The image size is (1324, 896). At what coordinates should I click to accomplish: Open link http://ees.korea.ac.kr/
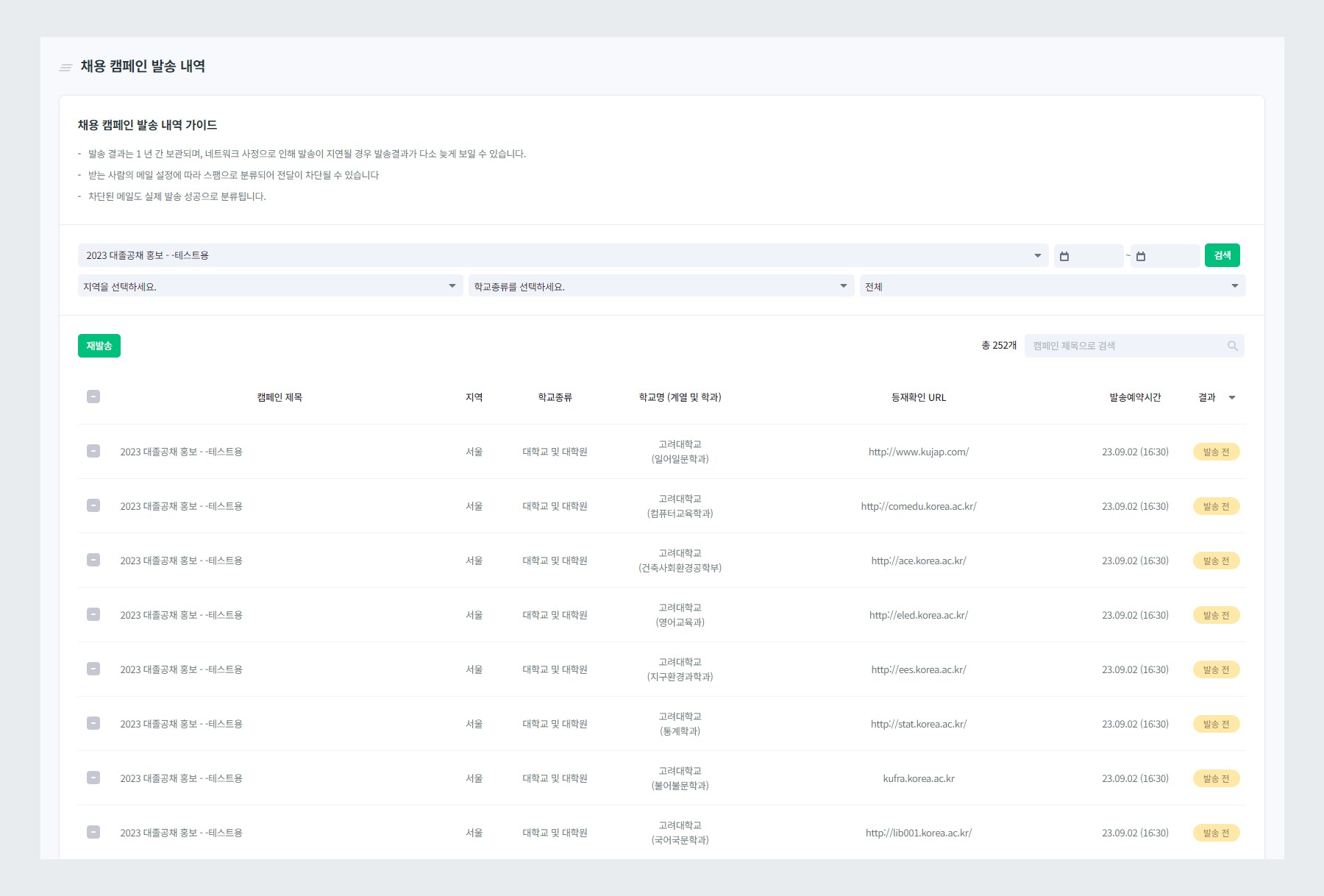[919, 669]
